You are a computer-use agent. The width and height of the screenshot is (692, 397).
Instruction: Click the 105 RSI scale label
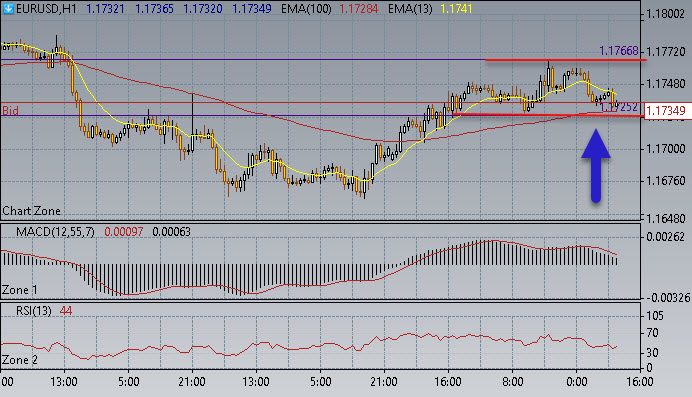(x=655, y=316)
